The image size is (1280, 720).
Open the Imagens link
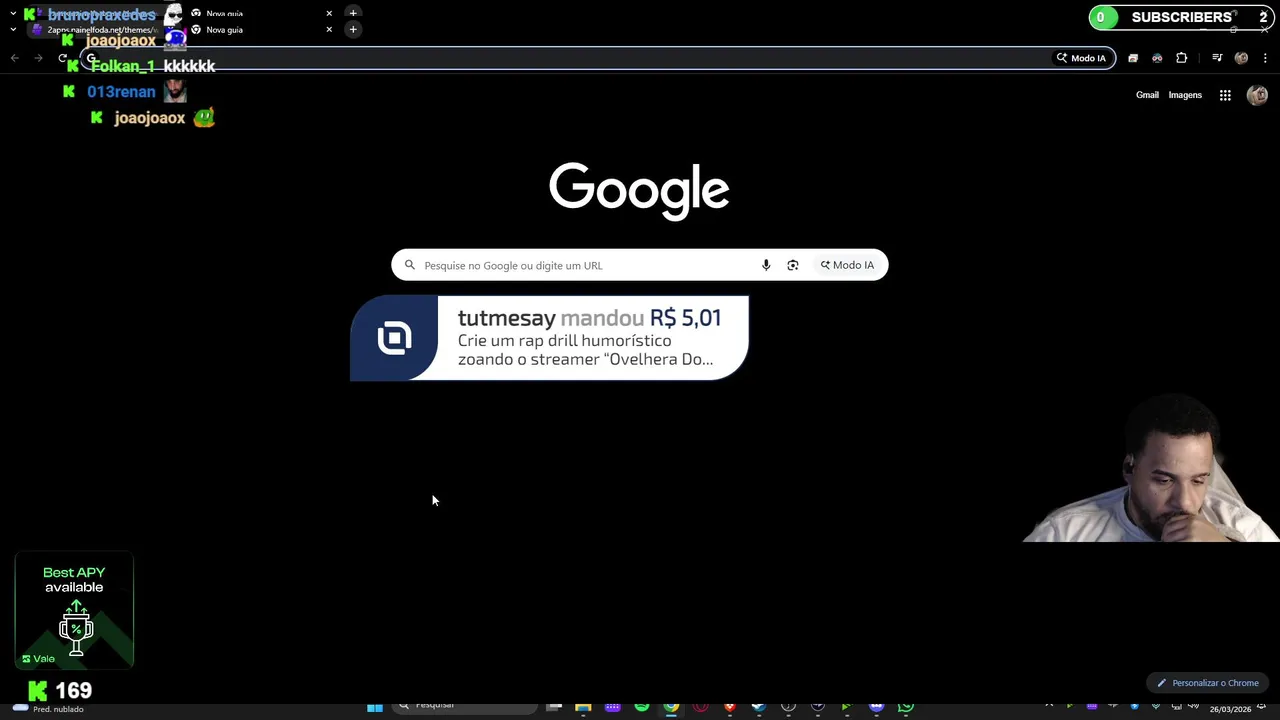pyautogui.click(x=1185, y=95)
